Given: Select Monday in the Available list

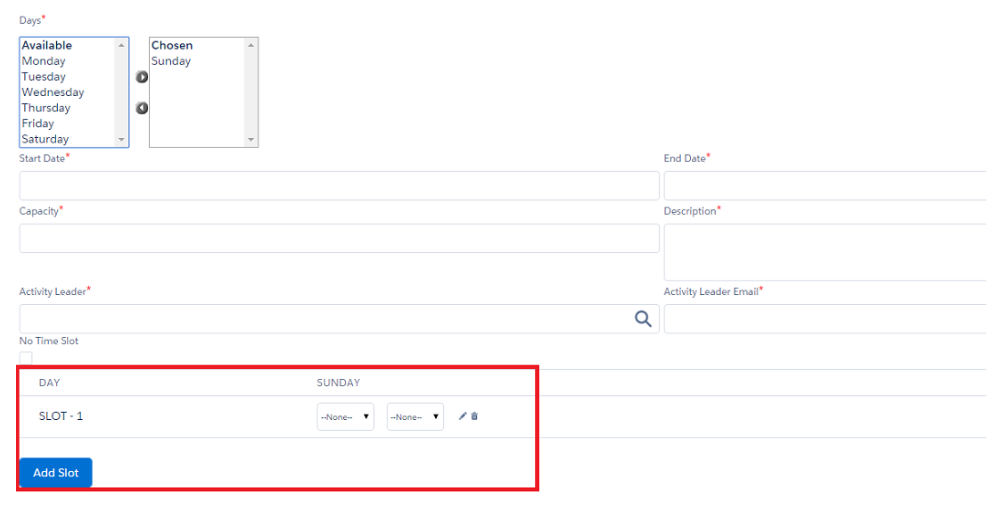Looking at the screenshot, I should pyautogui.click(x=44, y=61).
